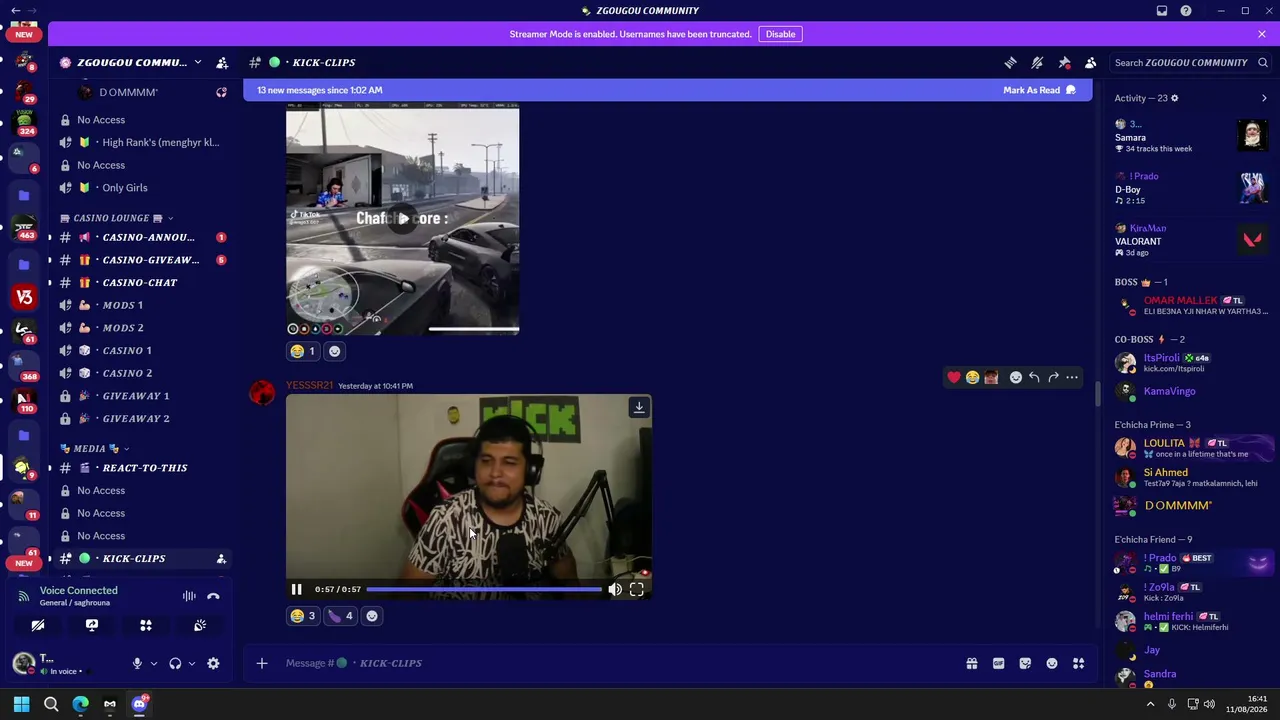
Task: Dismiss the Streamer Mode banner
Action: point(1262,34)
